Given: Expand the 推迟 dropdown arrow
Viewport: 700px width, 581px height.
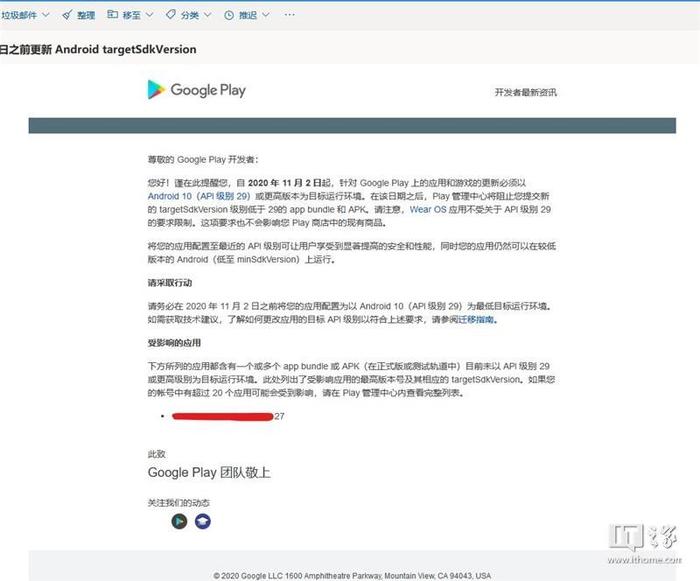Looking at the screenshot, I should coord(266,15).
